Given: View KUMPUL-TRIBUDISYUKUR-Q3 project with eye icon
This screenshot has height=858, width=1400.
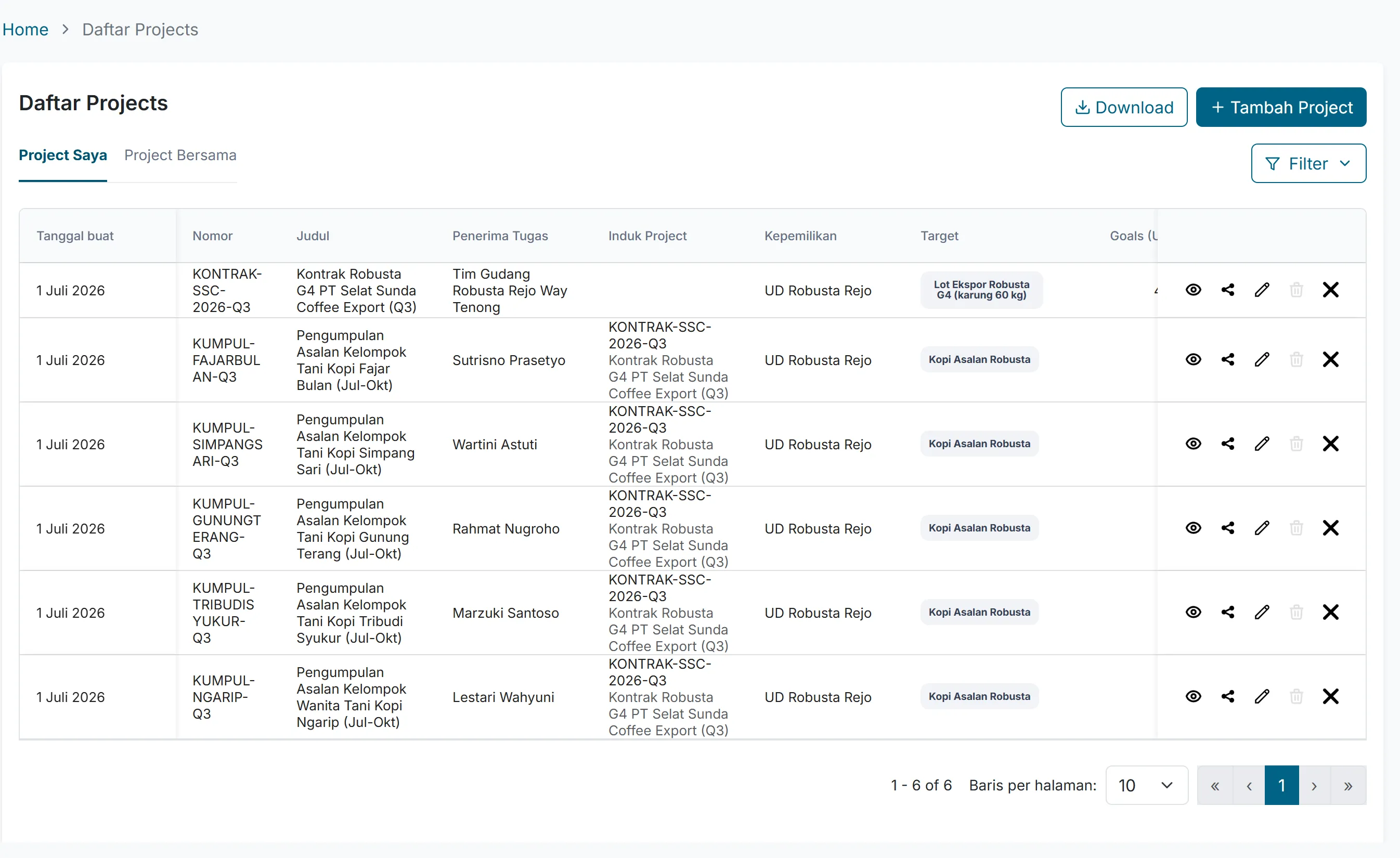Looking at the screenshot, I should (1193, 612).
